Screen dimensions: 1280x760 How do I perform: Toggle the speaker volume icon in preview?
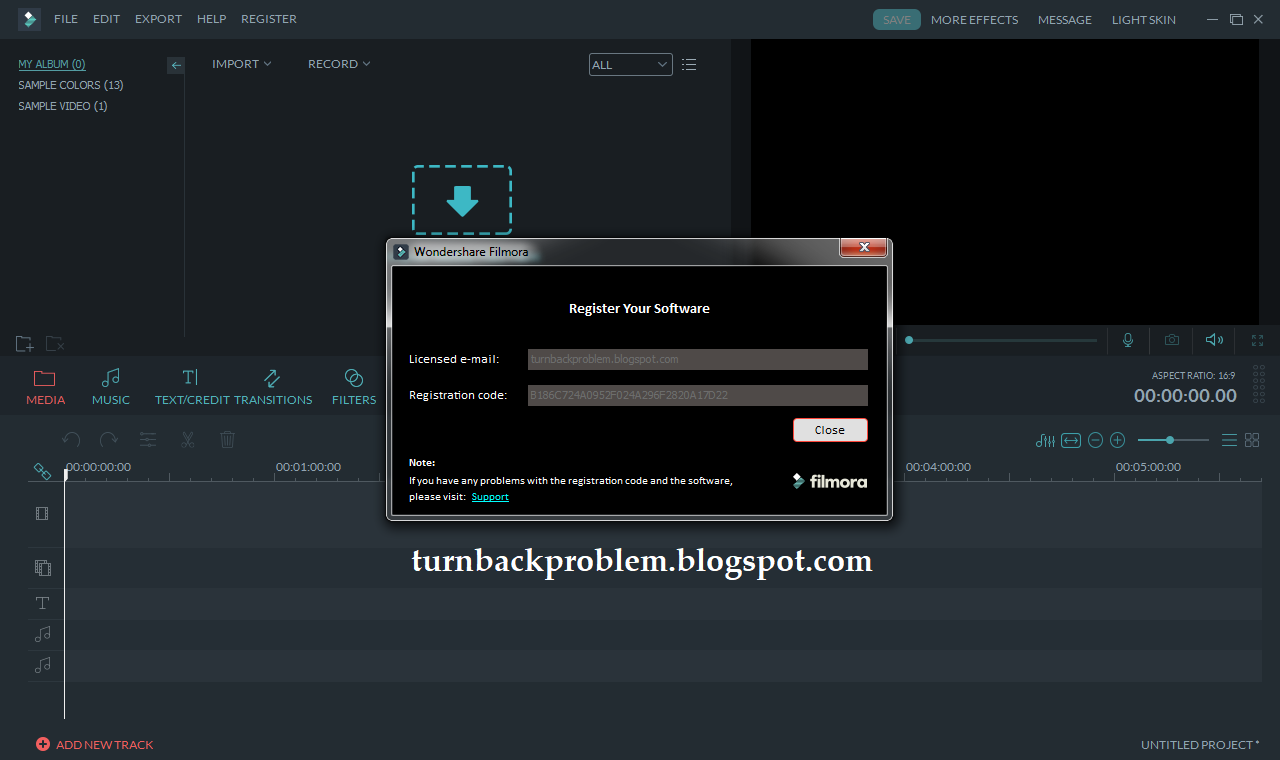[x=1214, y=340]
